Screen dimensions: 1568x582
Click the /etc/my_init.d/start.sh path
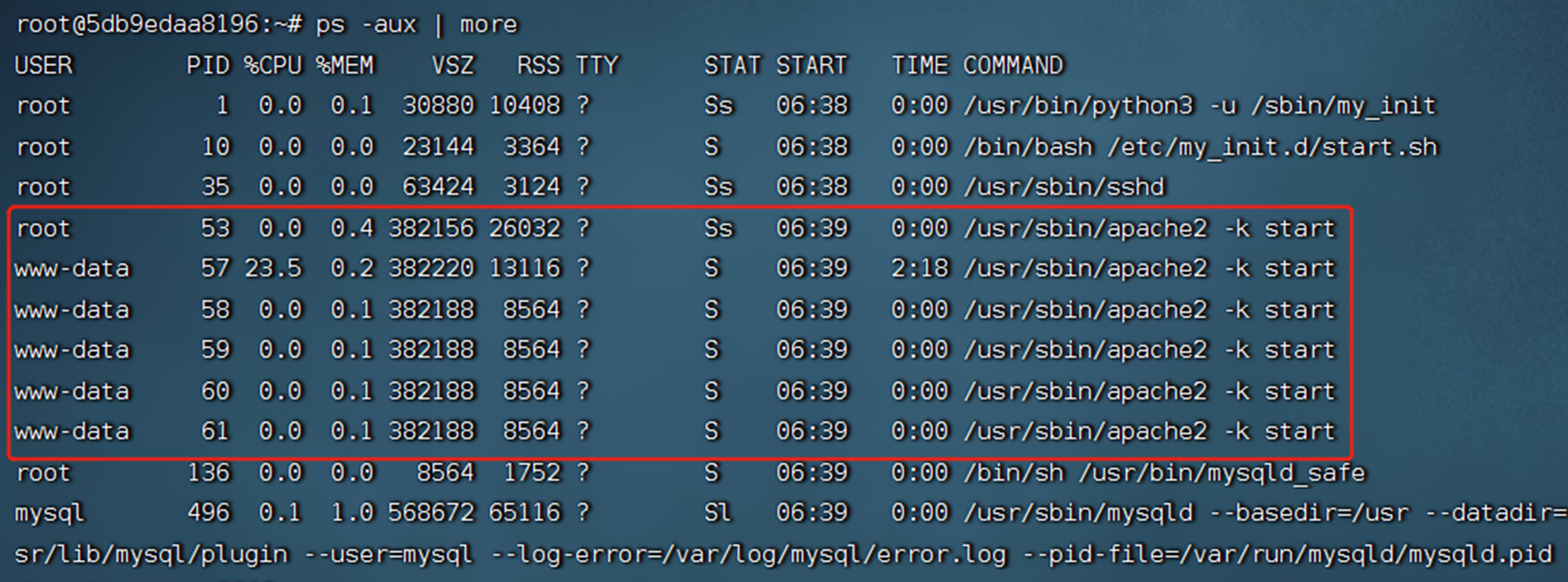pyautogui.click(x=1273, y=147)
